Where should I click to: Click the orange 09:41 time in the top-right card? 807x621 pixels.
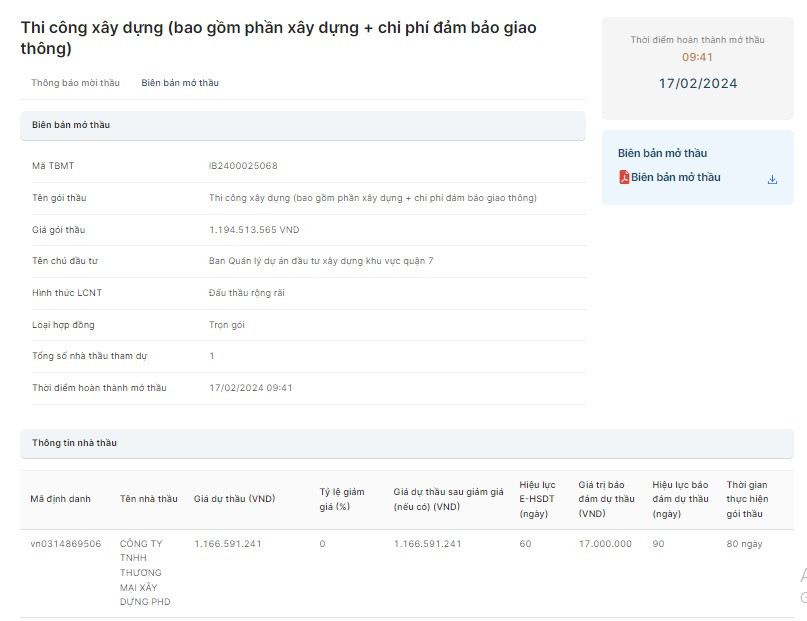tap(697, 58)
